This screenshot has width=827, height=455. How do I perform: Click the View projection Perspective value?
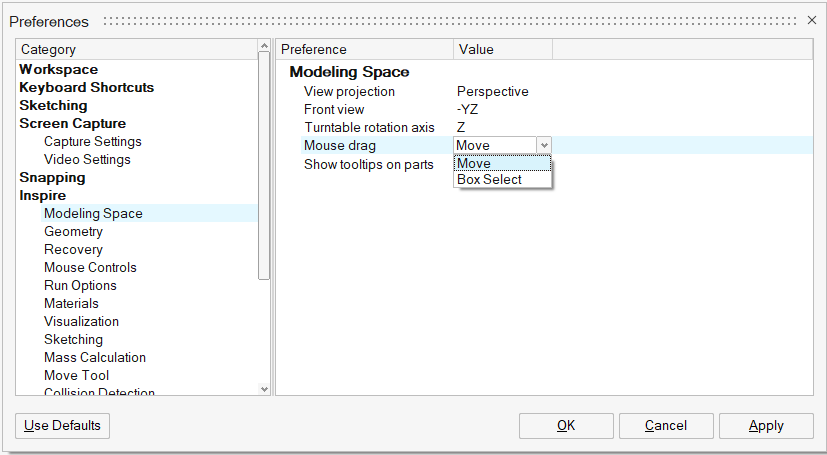click(x=493, y=91)
